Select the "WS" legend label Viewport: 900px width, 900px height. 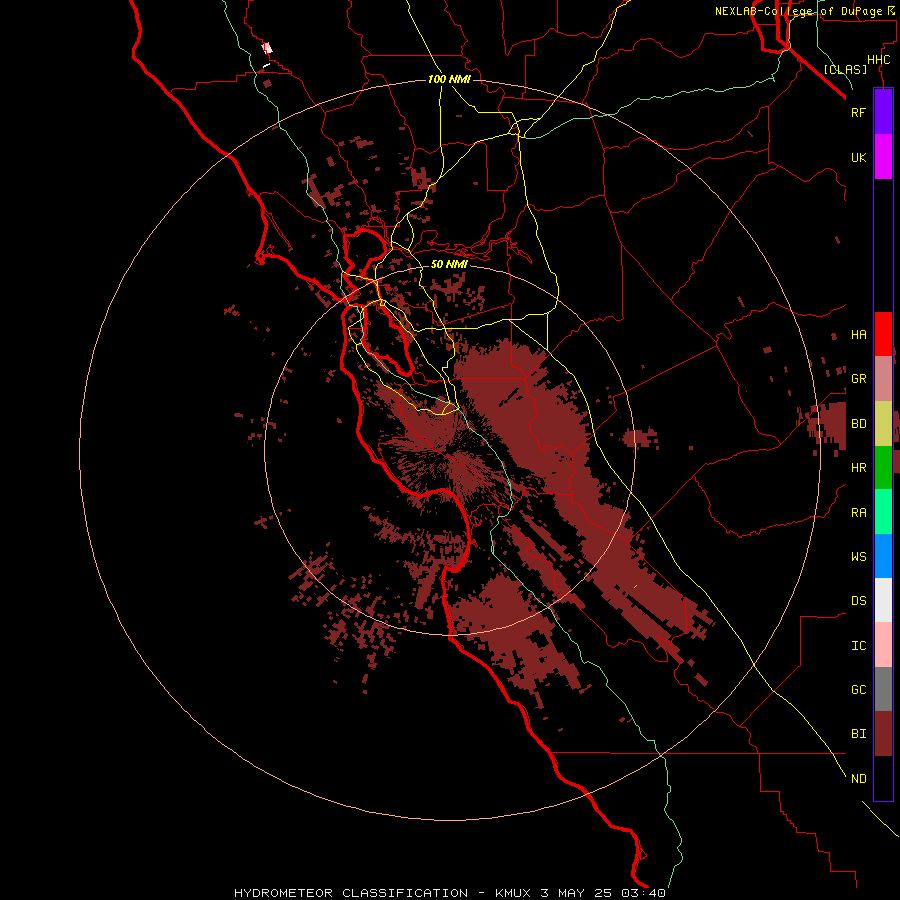pos(858,556)
